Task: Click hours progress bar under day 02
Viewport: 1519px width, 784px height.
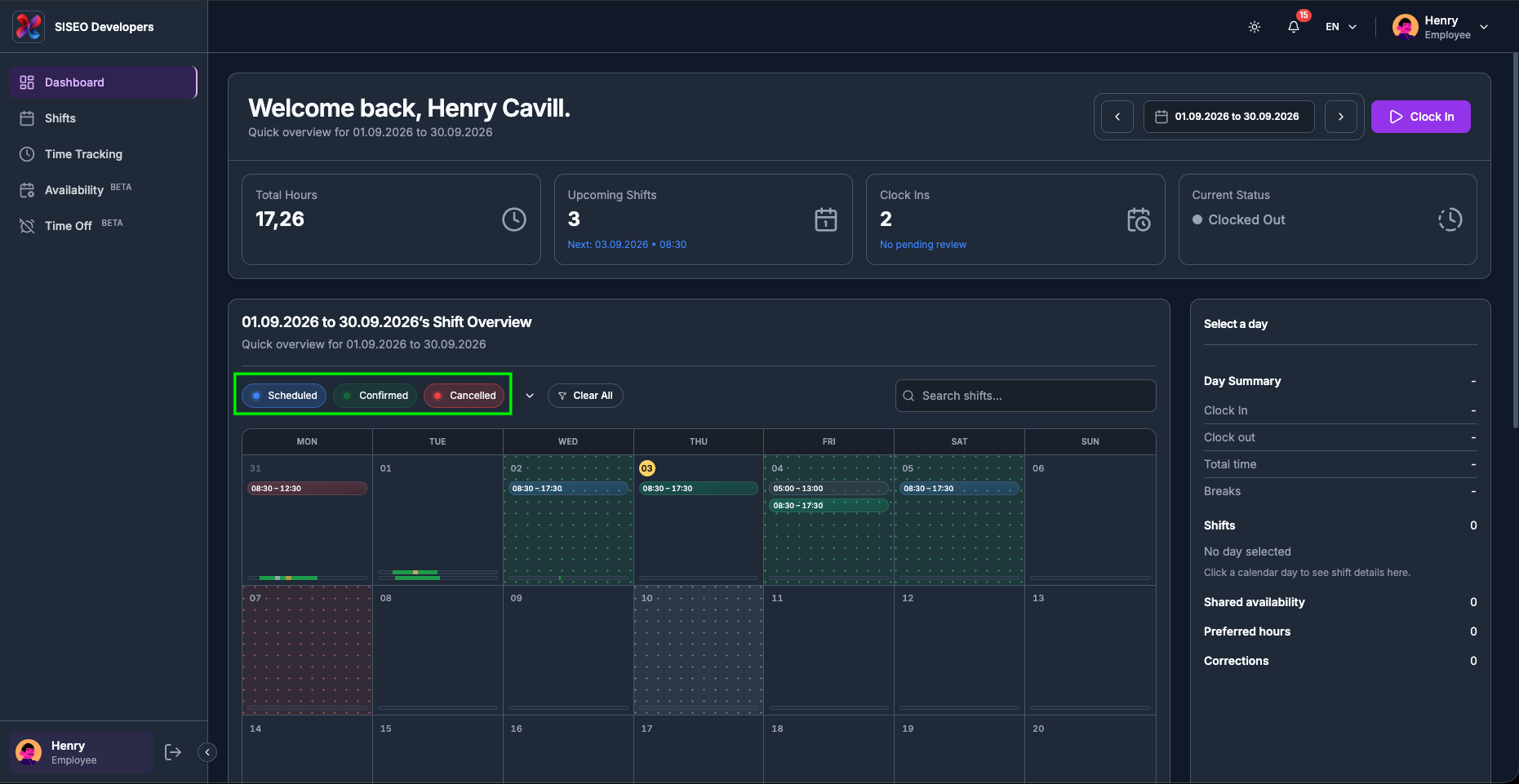Action: (x=568, y=578)
